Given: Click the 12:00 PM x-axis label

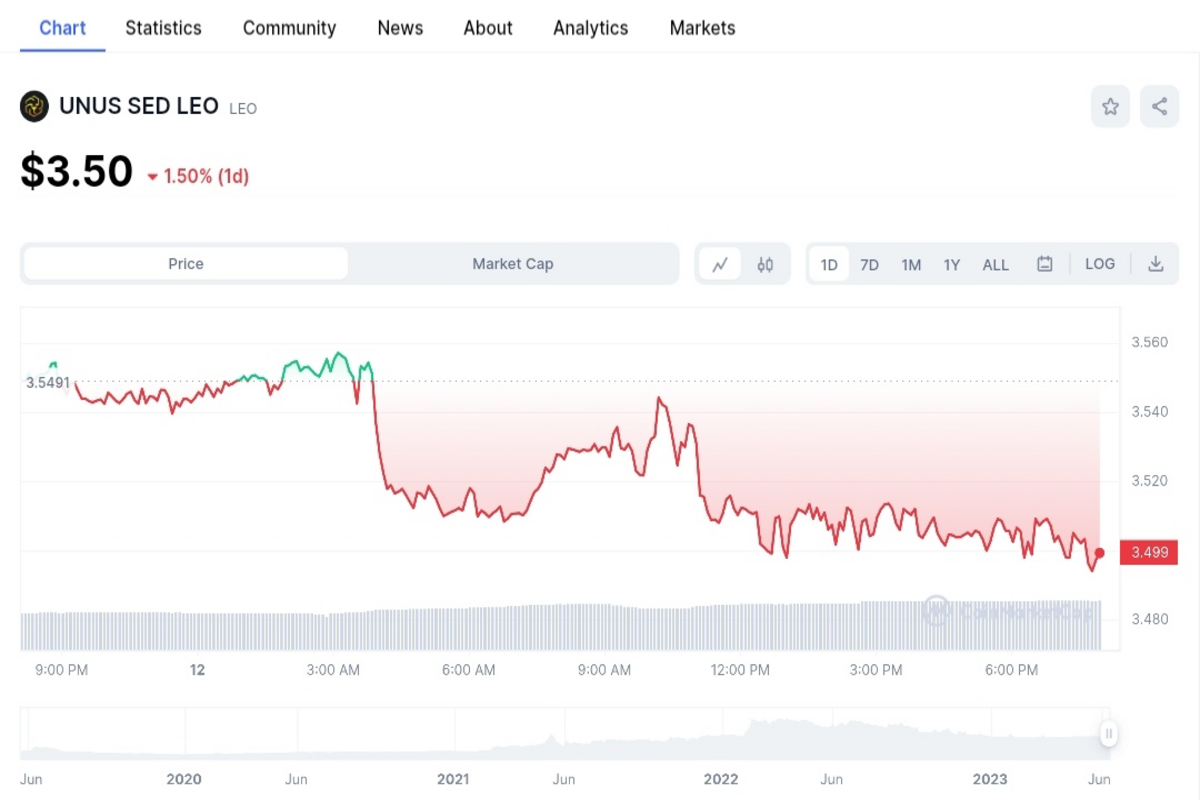Looking at the screenshot, I should click(x=740, y=670).
